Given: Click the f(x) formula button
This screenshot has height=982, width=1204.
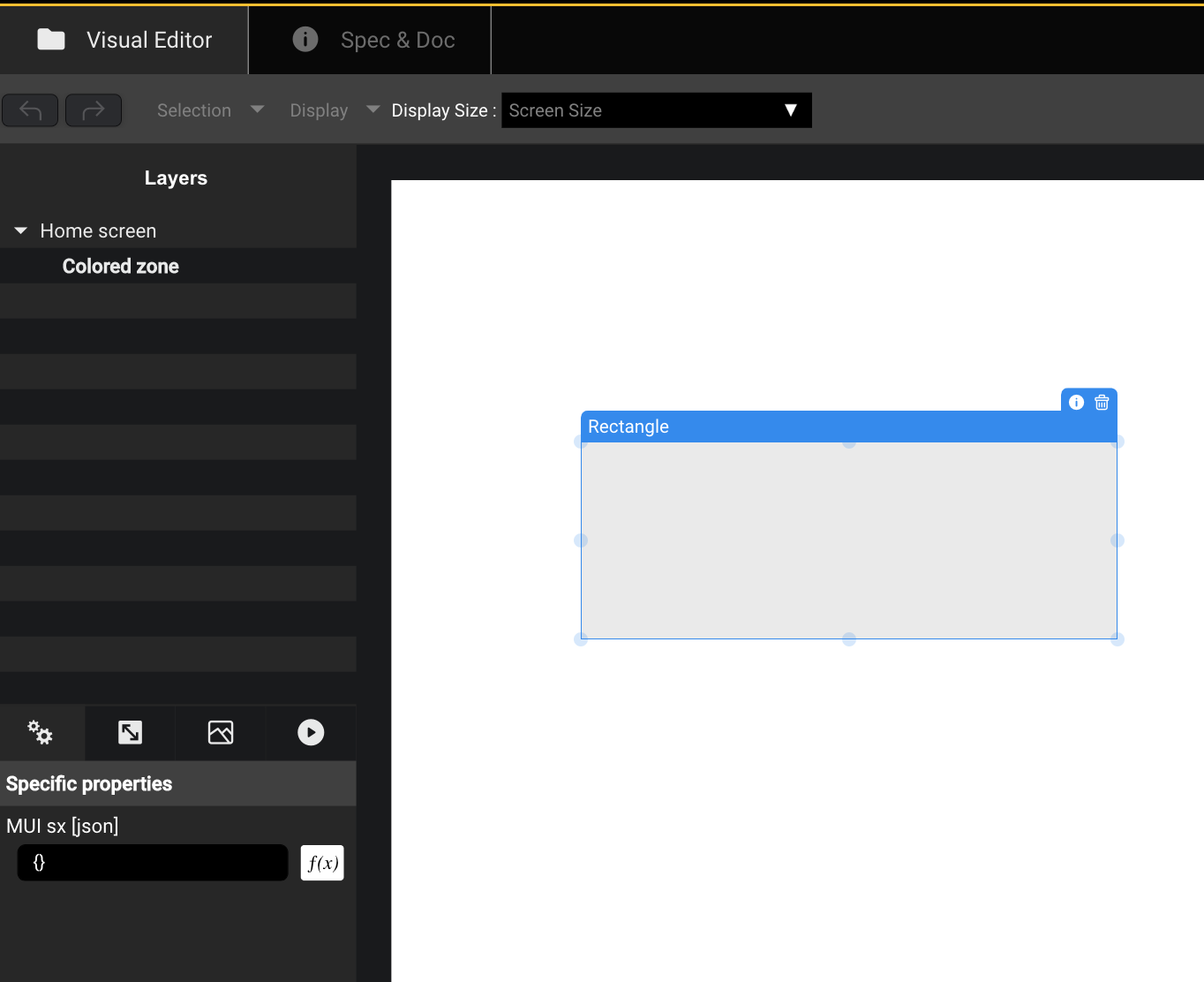Looking at the screenshot, I should click(x=322, y=863).
